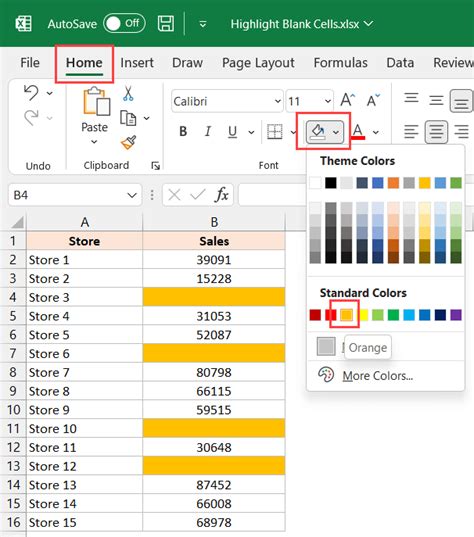Click the Cancel X formula bar icon
The image size is (474, 537).
[174, 195]
